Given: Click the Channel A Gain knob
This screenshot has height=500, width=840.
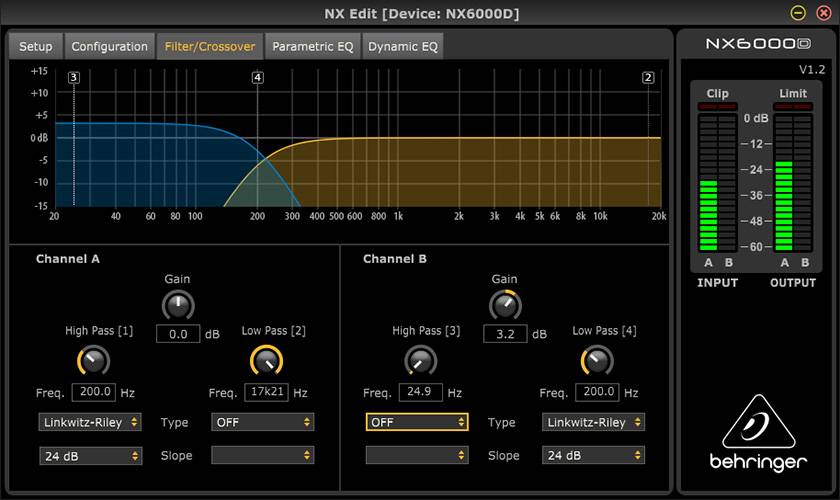Looking at the screenshot, I should [x=177, y=305].
